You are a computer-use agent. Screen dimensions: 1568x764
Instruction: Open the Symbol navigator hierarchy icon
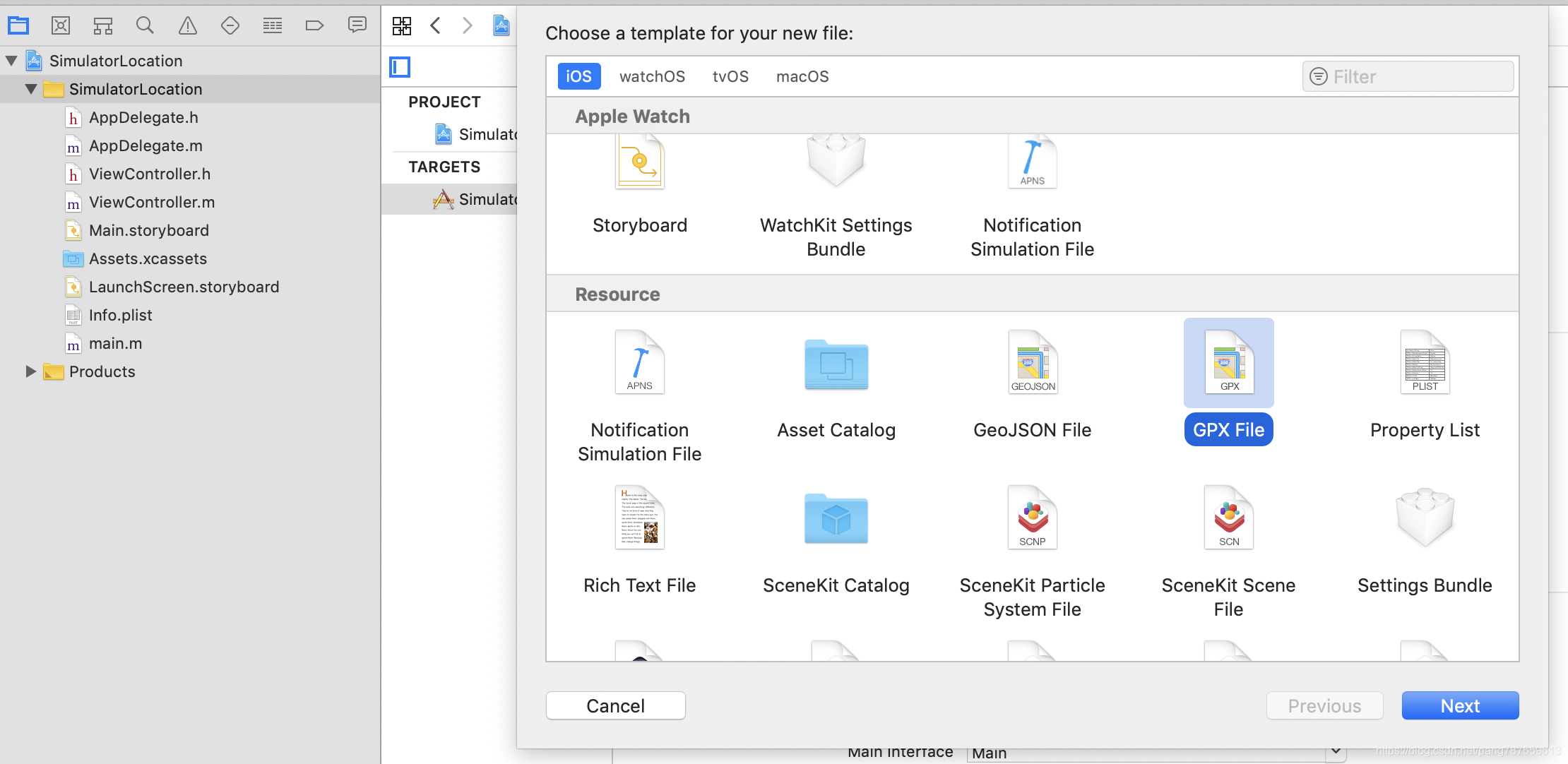[103, 26]
